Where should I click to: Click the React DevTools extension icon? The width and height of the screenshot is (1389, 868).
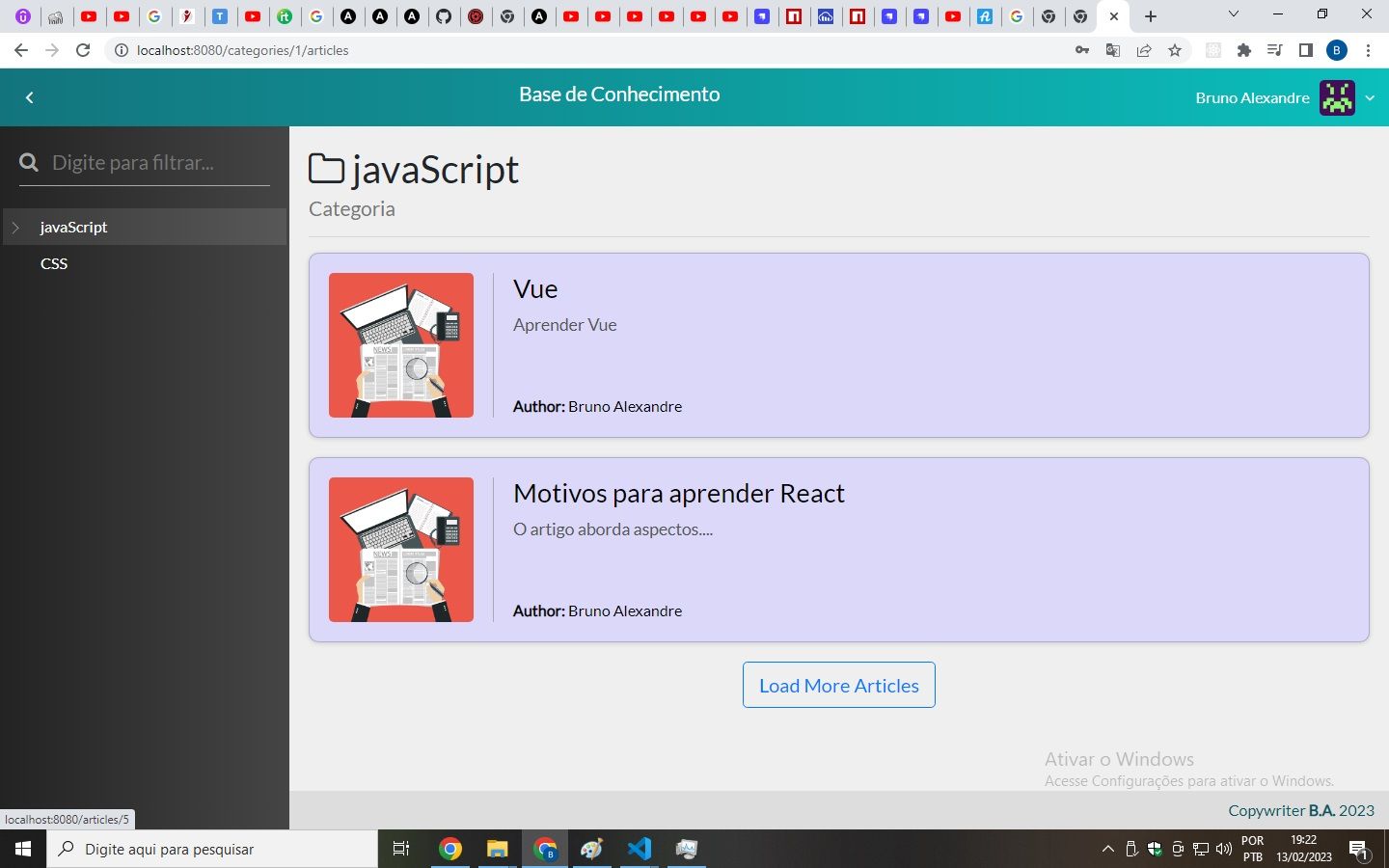click(x=1213, y=50)
